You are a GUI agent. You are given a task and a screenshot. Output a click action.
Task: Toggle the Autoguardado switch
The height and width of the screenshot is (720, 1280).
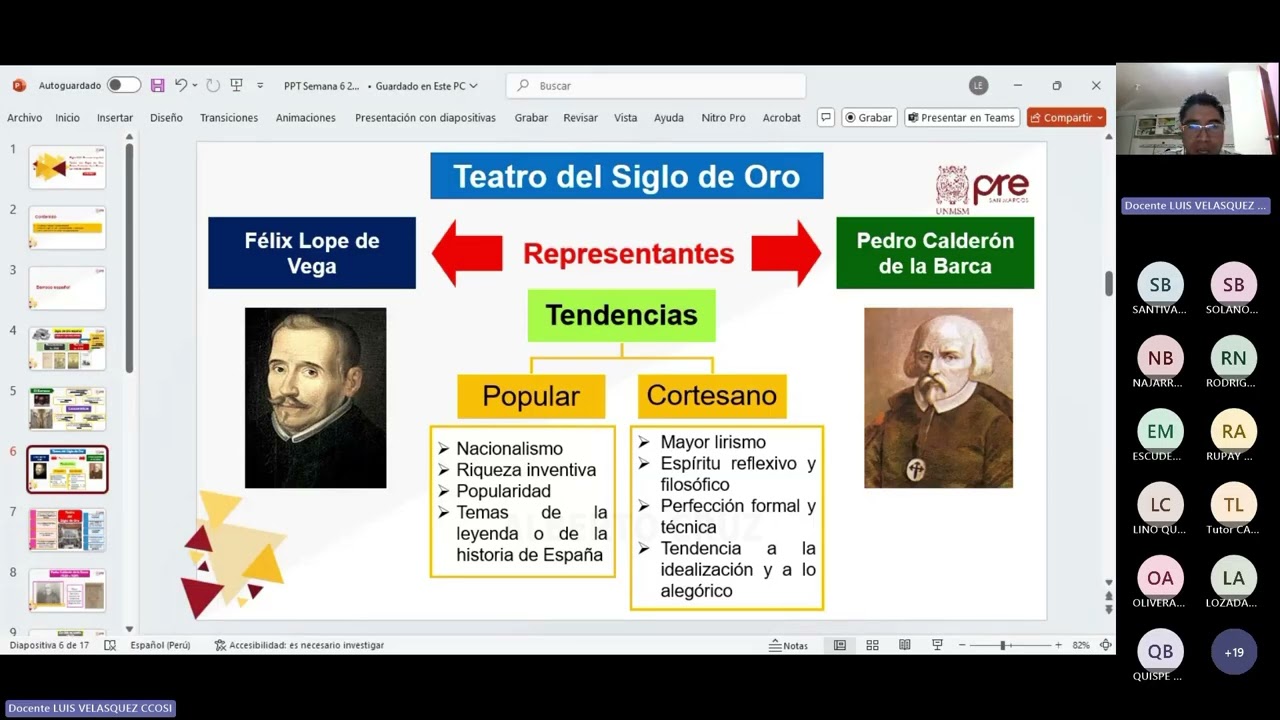[x=124, y=86]
